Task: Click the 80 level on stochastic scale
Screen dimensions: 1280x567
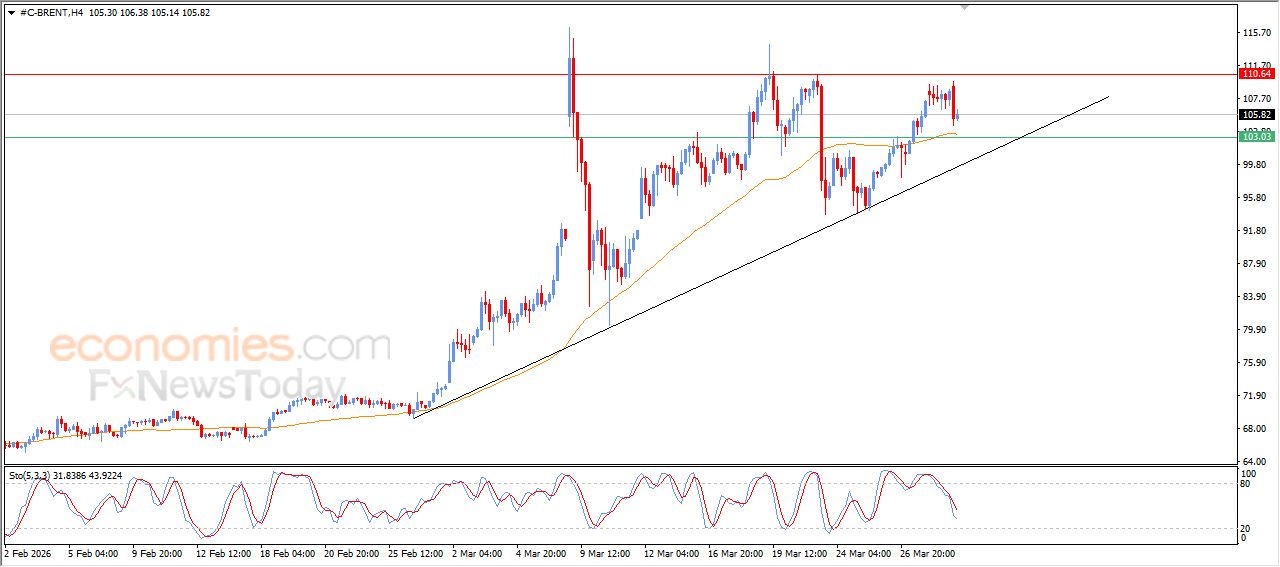Action: [1245, 484]
